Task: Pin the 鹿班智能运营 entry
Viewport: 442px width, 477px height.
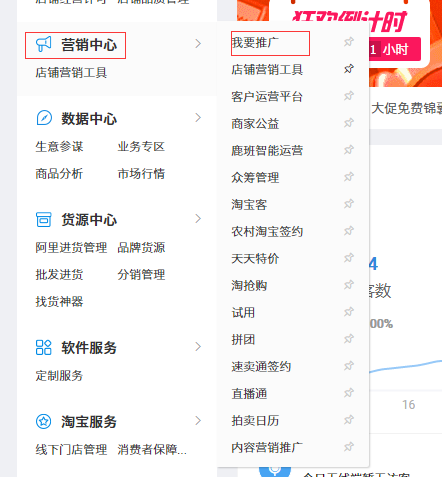Action: pyautogui.click(x=349, y=150)
